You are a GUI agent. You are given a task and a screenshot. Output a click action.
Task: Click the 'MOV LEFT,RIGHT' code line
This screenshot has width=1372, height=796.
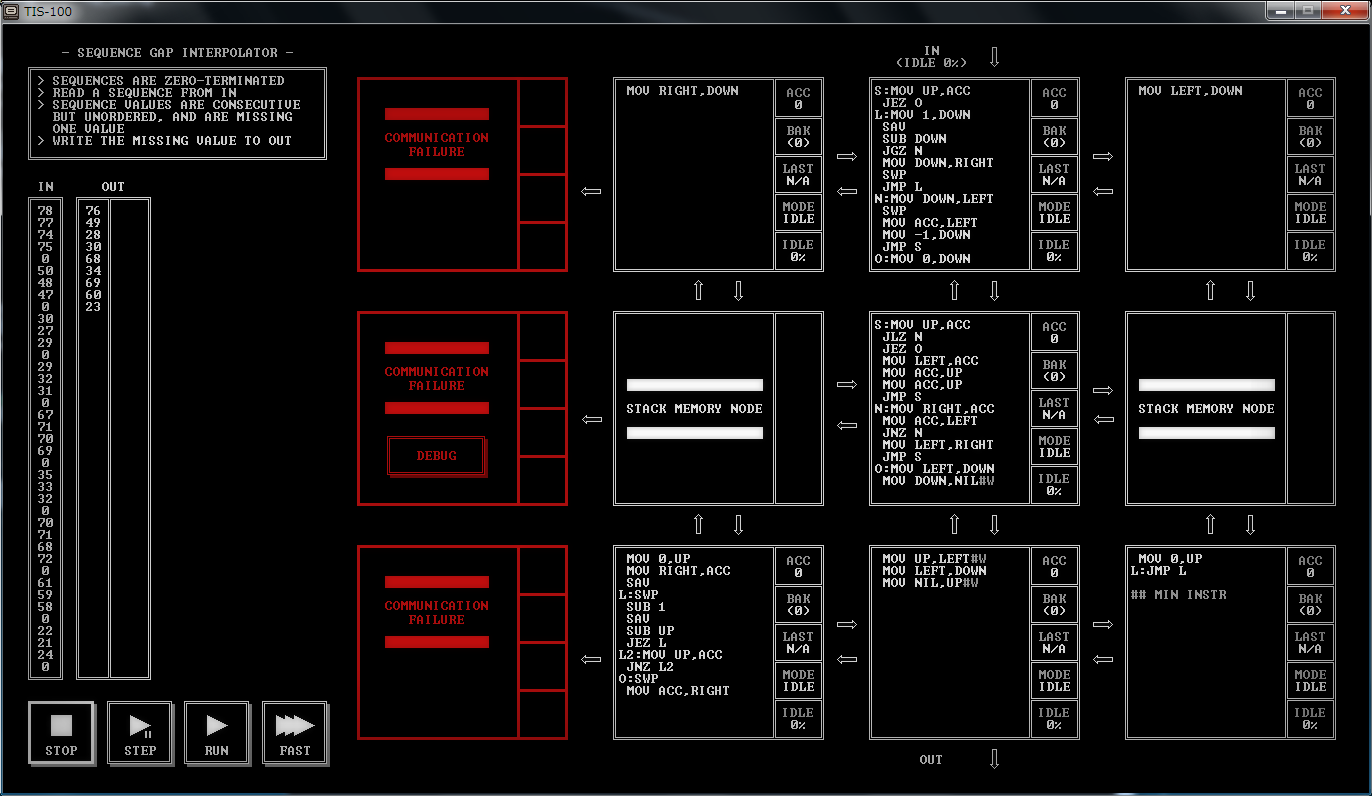[x=938, y=445]
